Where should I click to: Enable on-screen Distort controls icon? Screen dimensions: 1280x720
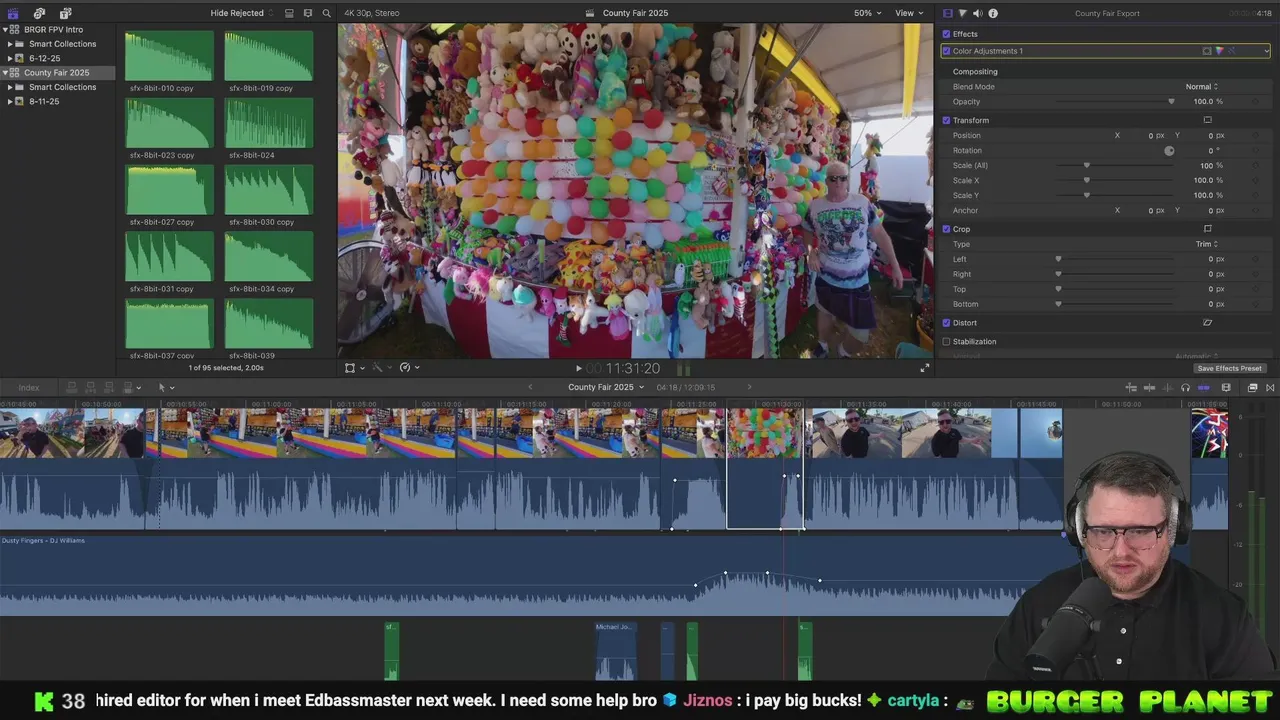tap(1207, 323)
